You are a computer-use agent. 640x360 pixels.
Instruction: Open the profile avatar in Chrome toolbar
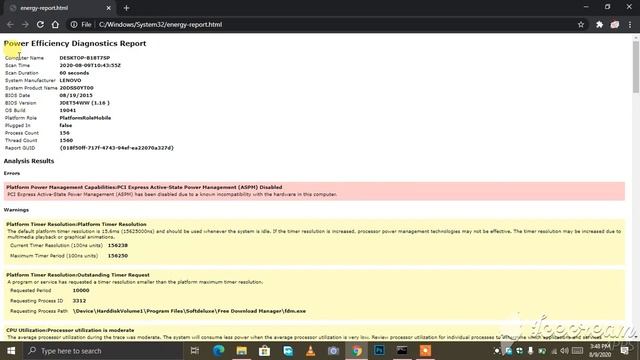[x=615, y=24]
